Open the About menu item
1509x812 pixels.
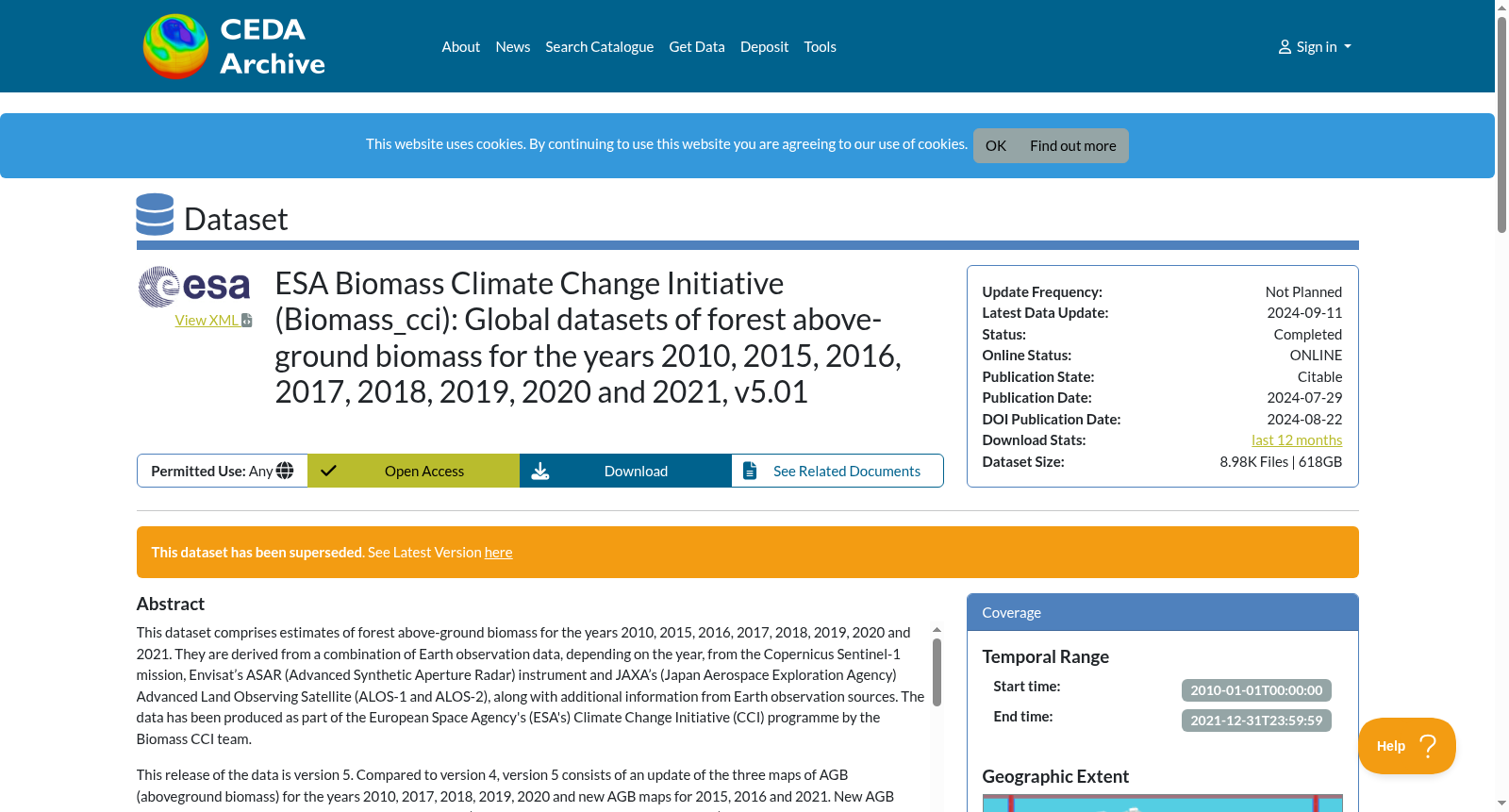click(x=461, y=47)
